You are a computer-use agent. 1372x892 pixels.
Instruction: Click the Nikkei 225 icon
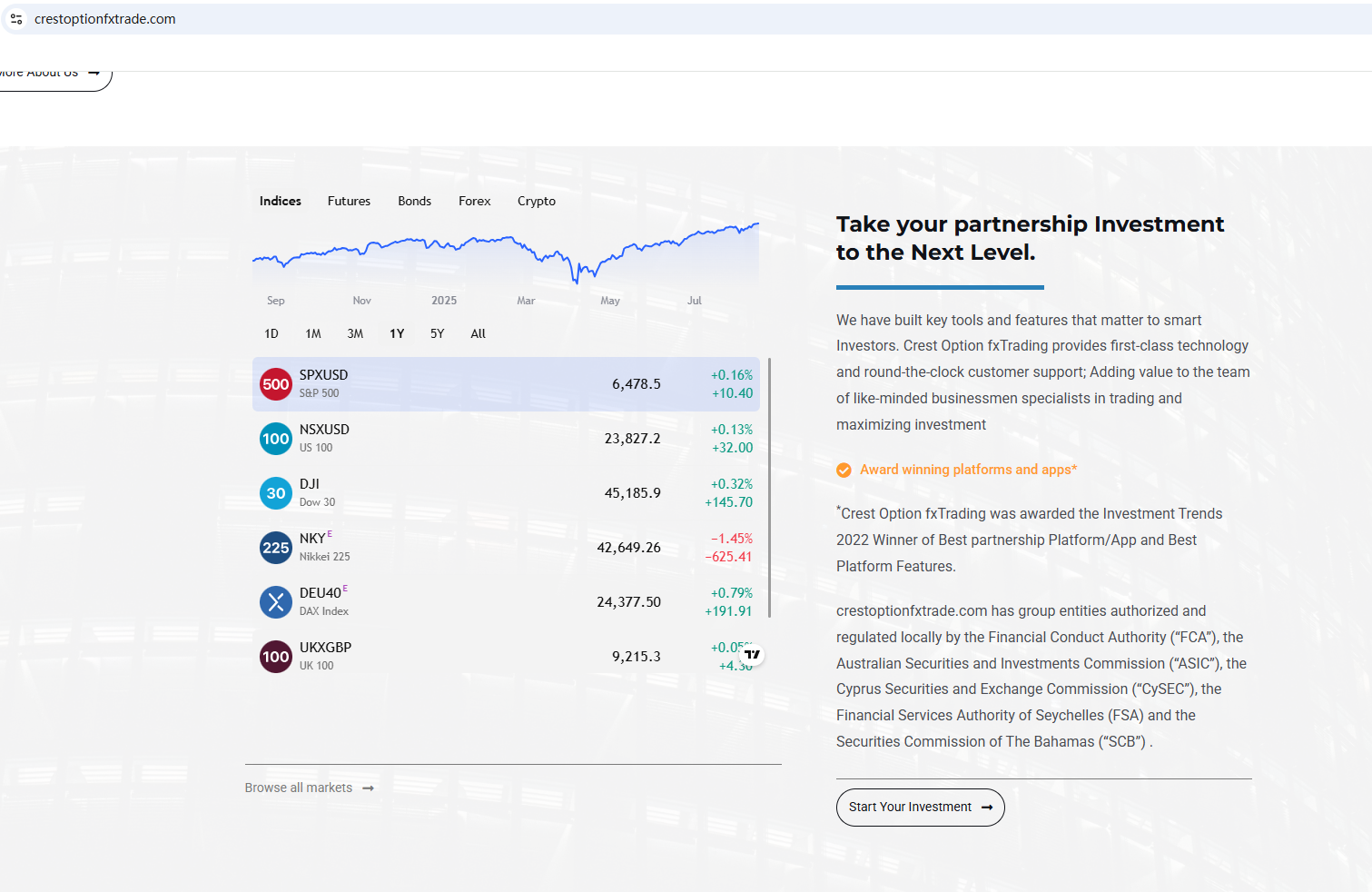click(x=276, y=548)
